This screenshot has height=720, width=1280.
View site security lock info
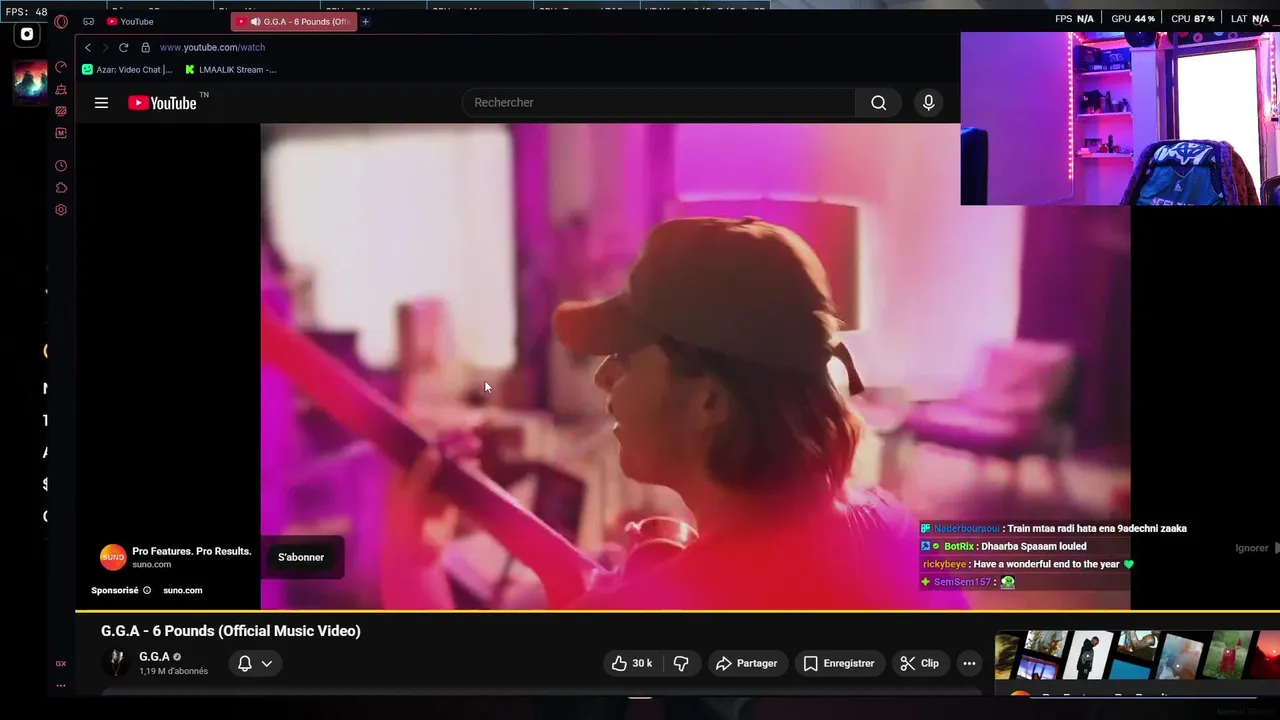(145, 47)
